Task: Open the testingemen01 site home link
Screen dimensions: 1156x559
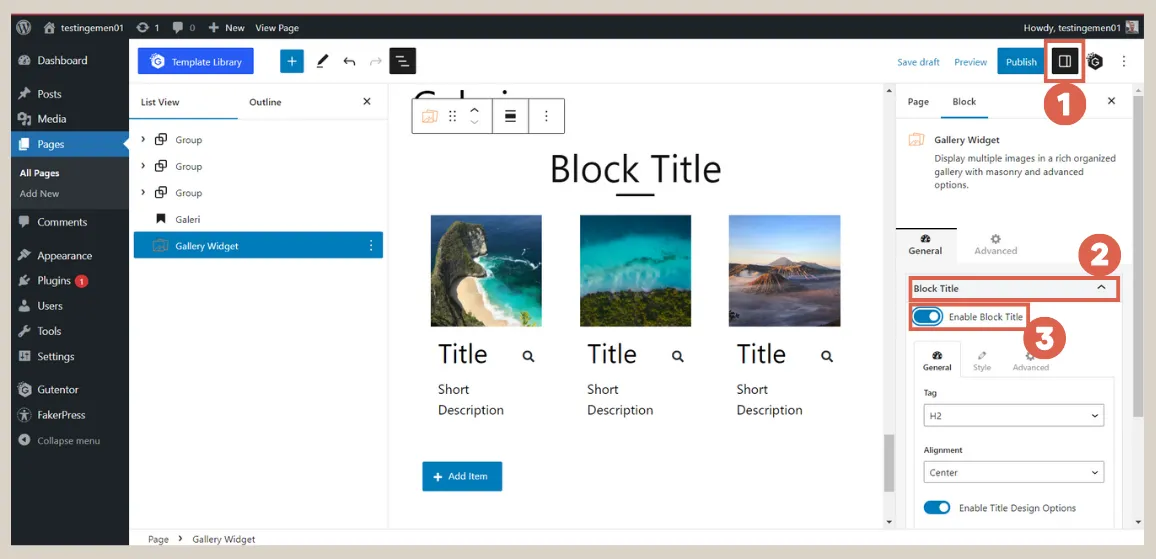Action: point(84,27)
